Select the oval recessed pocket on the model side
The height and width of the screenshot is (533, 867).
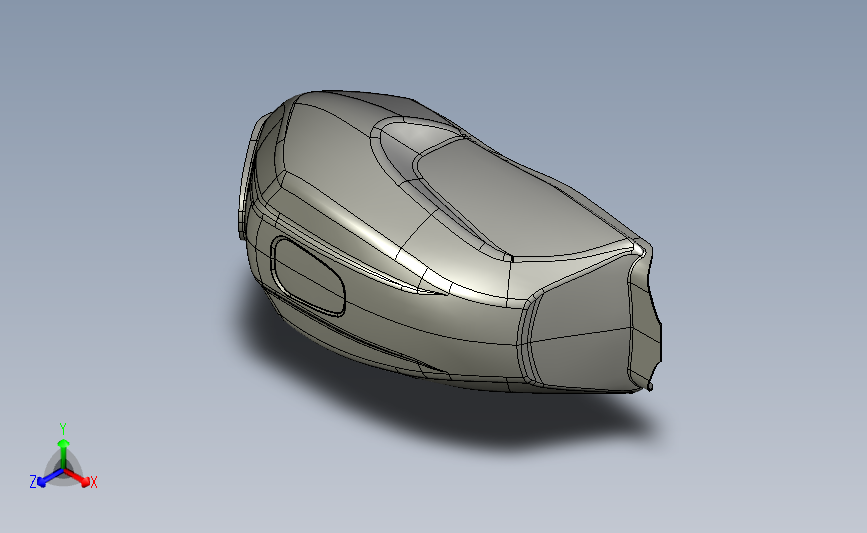coord(308,276)
